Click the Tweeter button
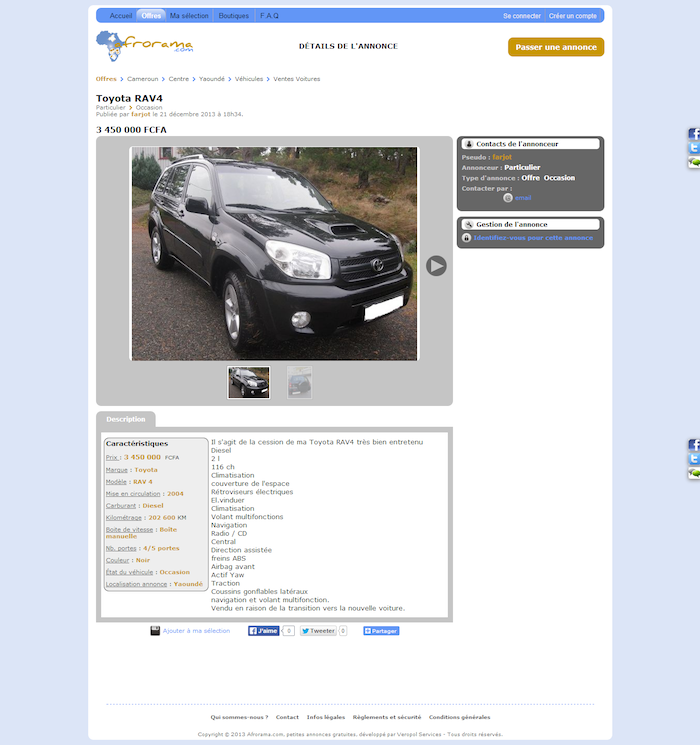This screenshot has width=700, height=745. [x=318, y=630]
